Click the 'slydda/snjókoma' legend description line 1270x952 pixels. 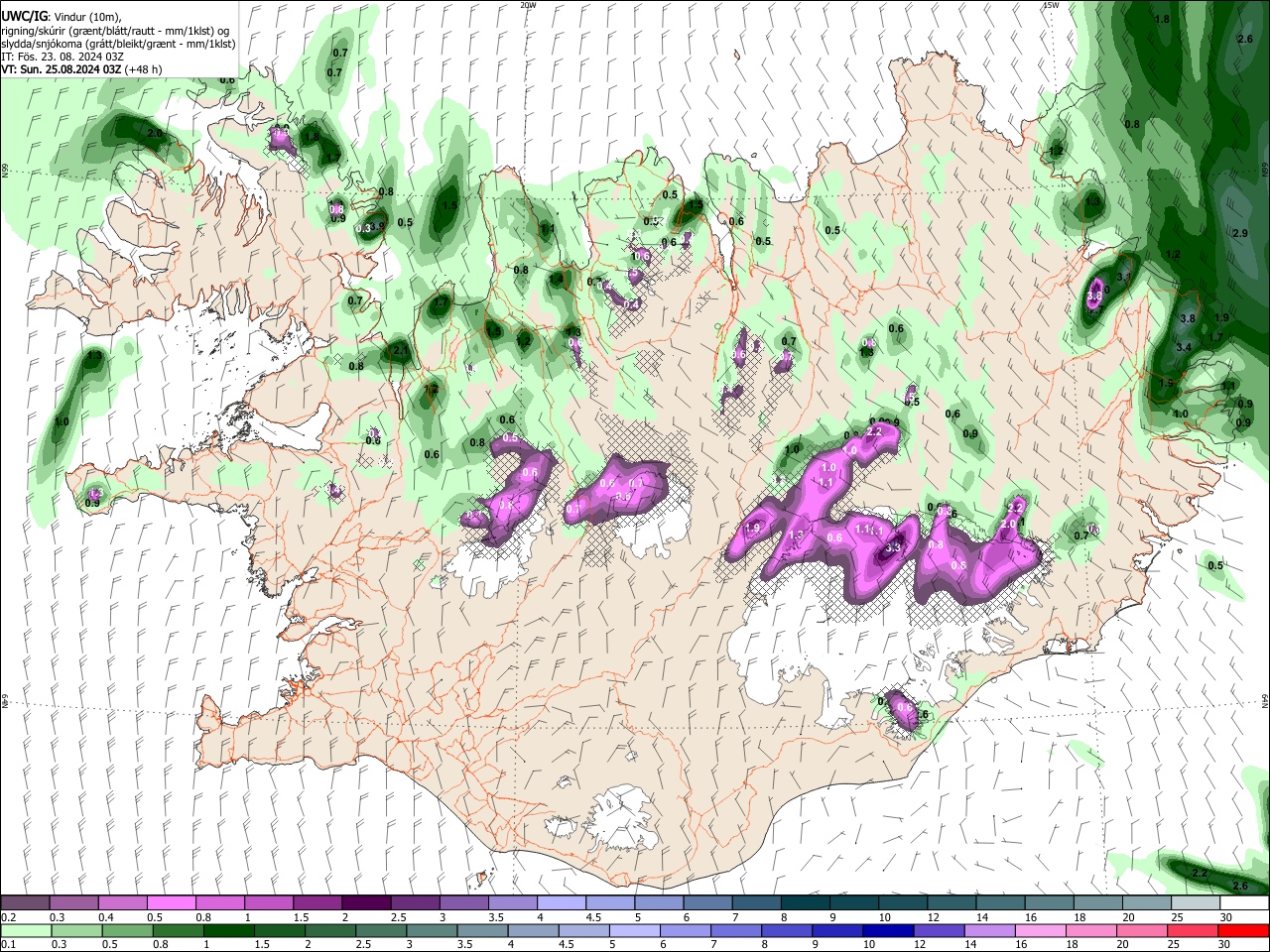tap(118, 44)
